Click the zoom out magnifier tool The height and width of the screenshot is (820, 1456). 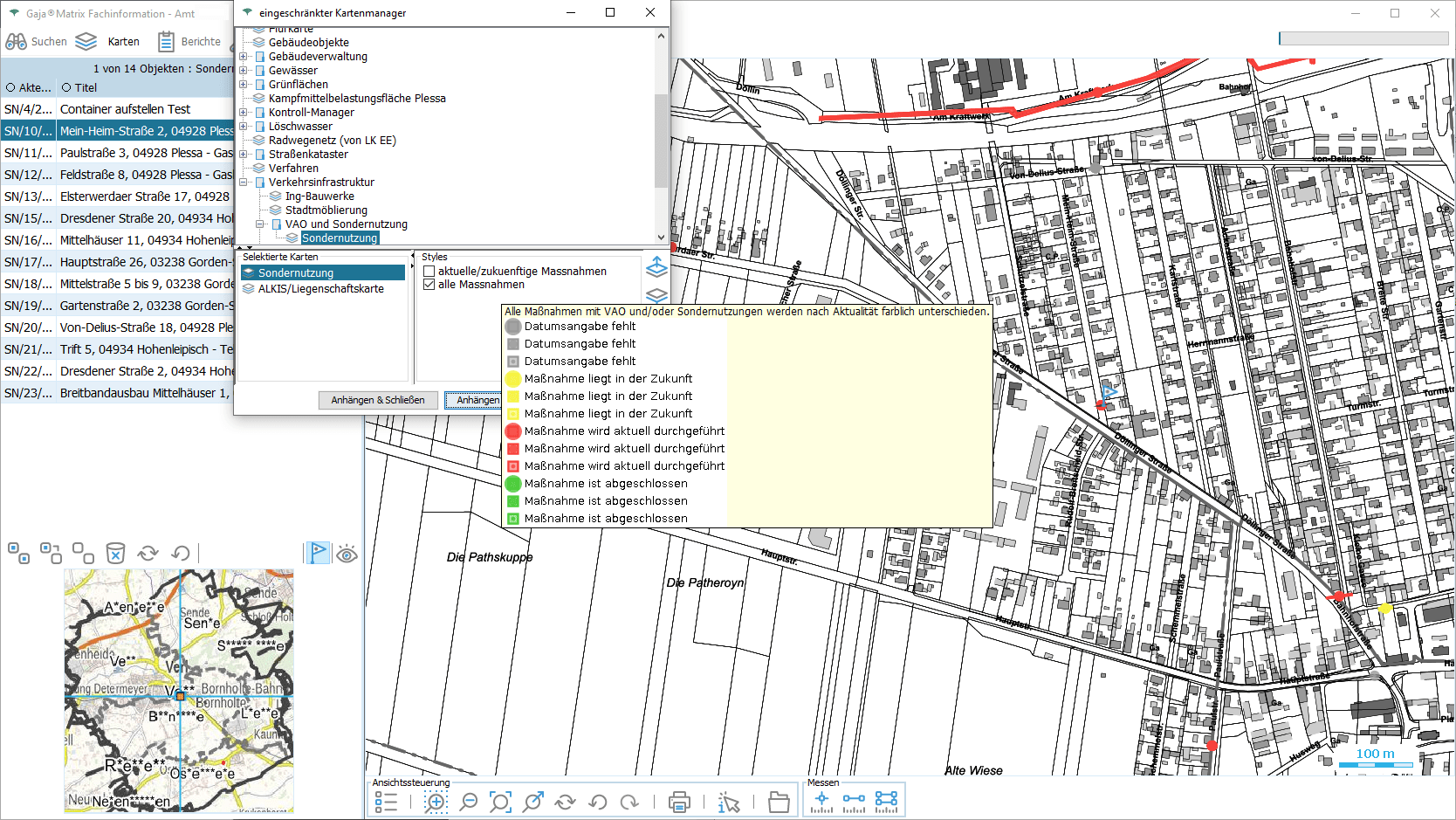469,802
